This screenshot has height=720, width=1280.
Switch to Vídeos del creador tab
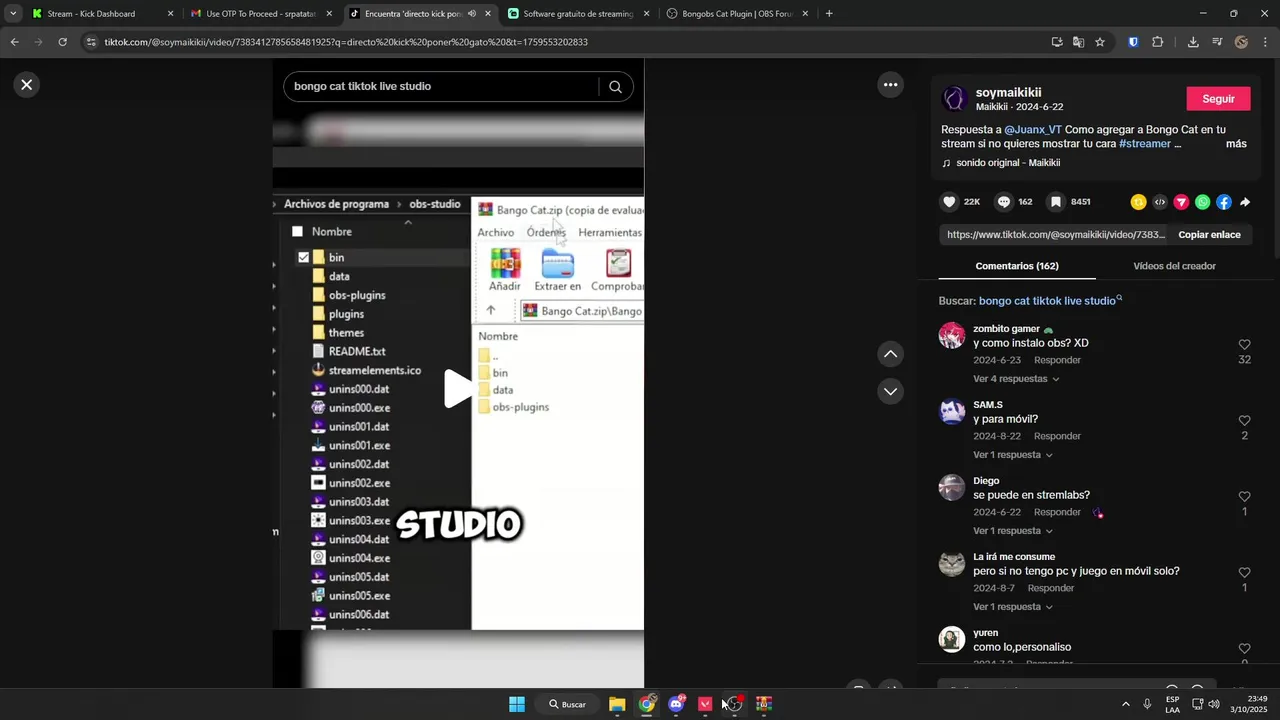[x=1174, y=266]
